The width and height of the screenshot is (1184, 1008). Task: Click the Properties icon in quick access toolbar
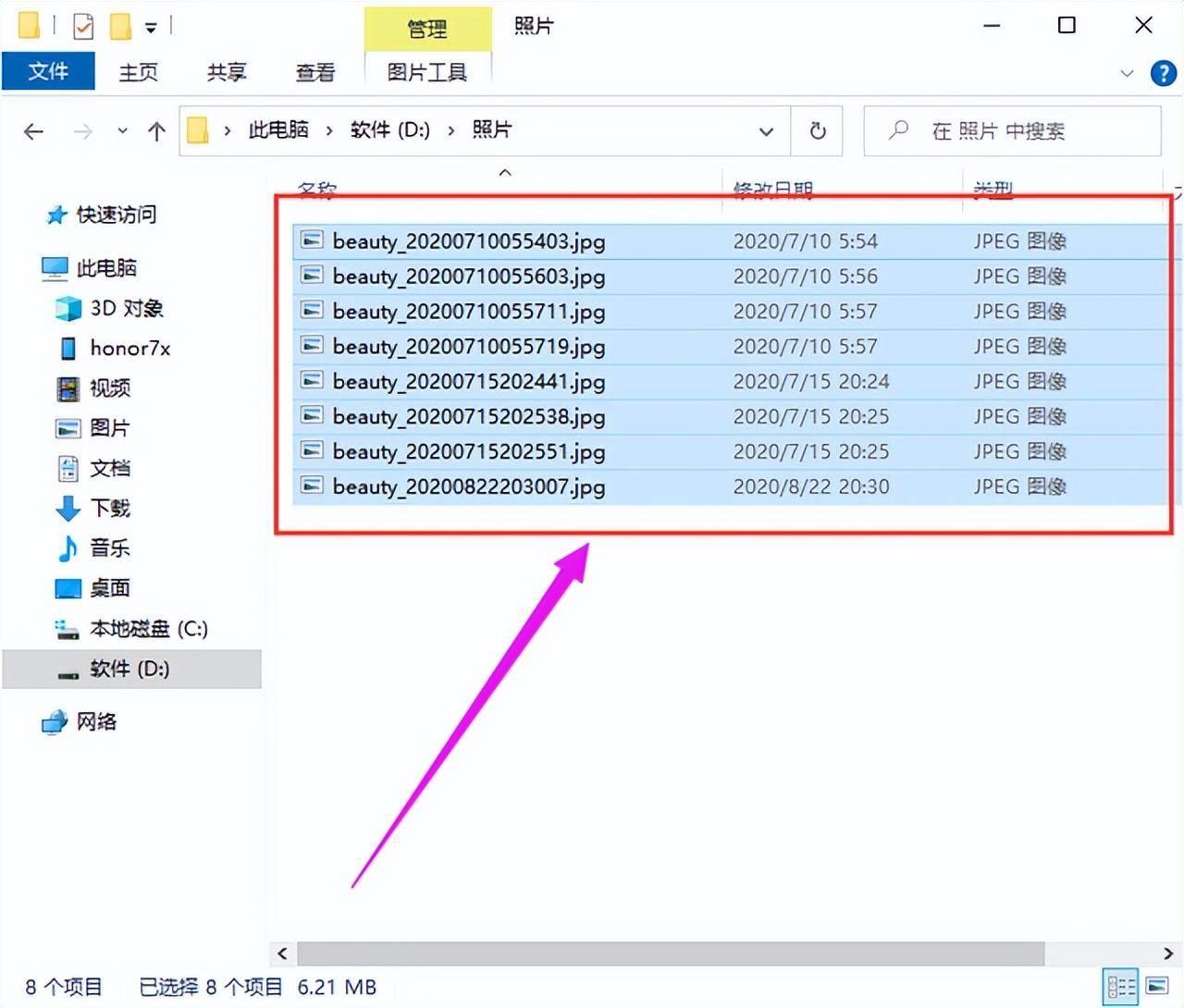[x=83, y=26]
